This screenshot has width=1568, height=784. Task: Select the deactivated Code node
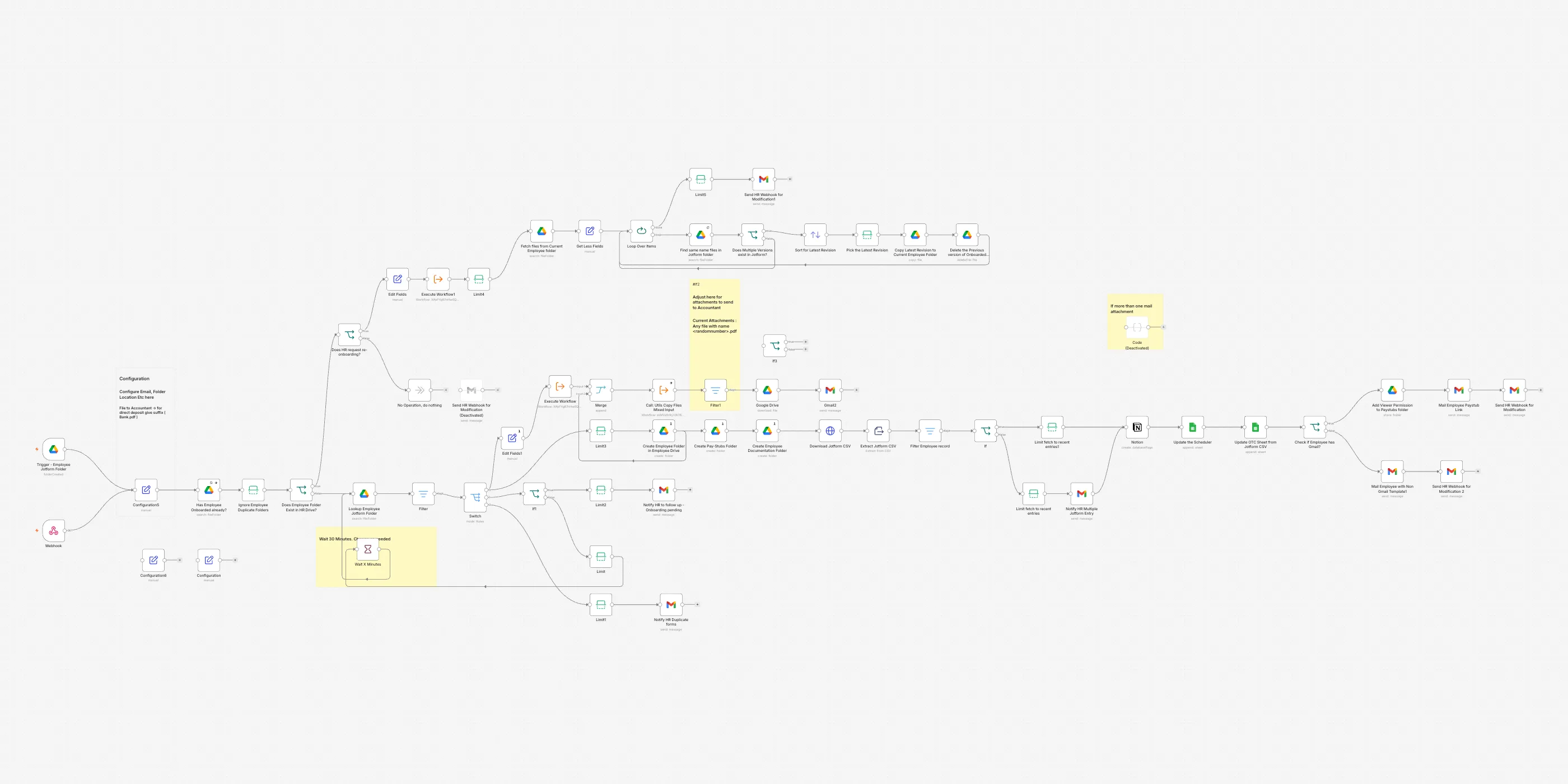coord(1137,328)
